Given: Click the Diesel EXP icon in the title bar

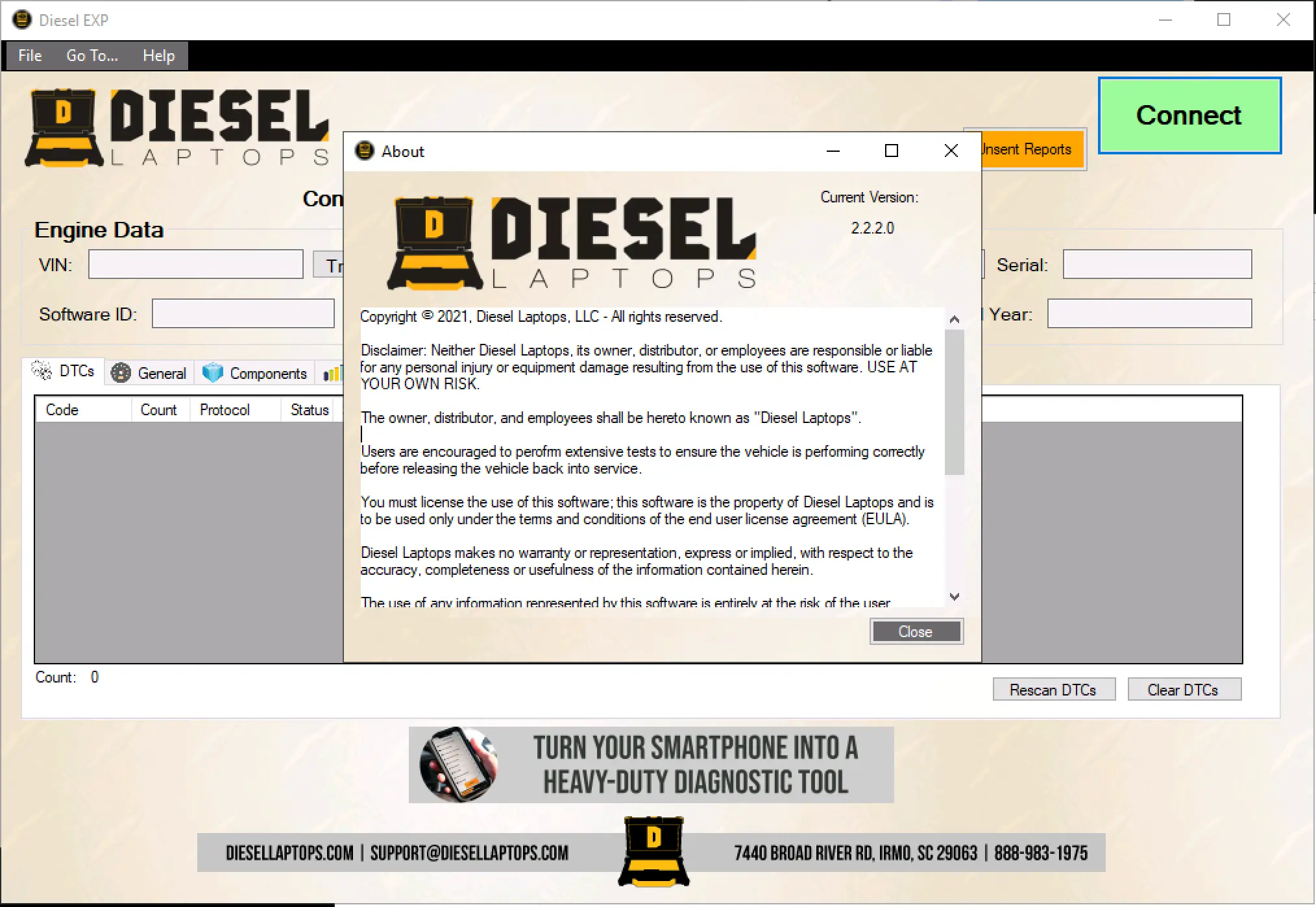Looking at the screenshot, I should (21, 19).
